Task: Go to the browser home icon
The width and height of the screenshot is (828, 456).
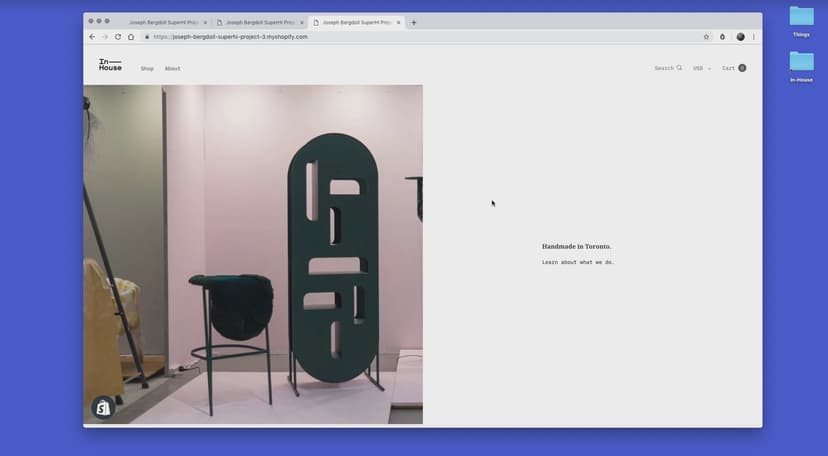Action: [131, 37]
